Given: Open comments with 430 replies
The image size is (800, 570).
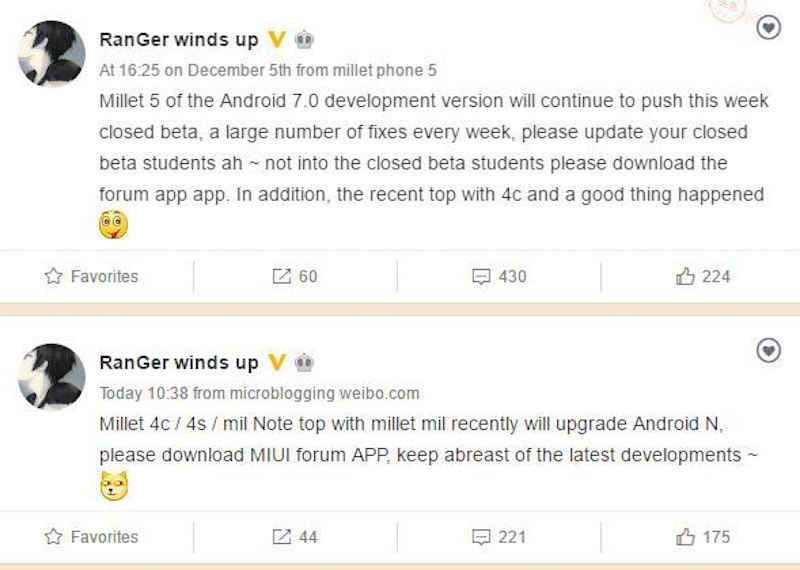Looking at the screenshot, I should pyautogui.click(x=498, y=276).
